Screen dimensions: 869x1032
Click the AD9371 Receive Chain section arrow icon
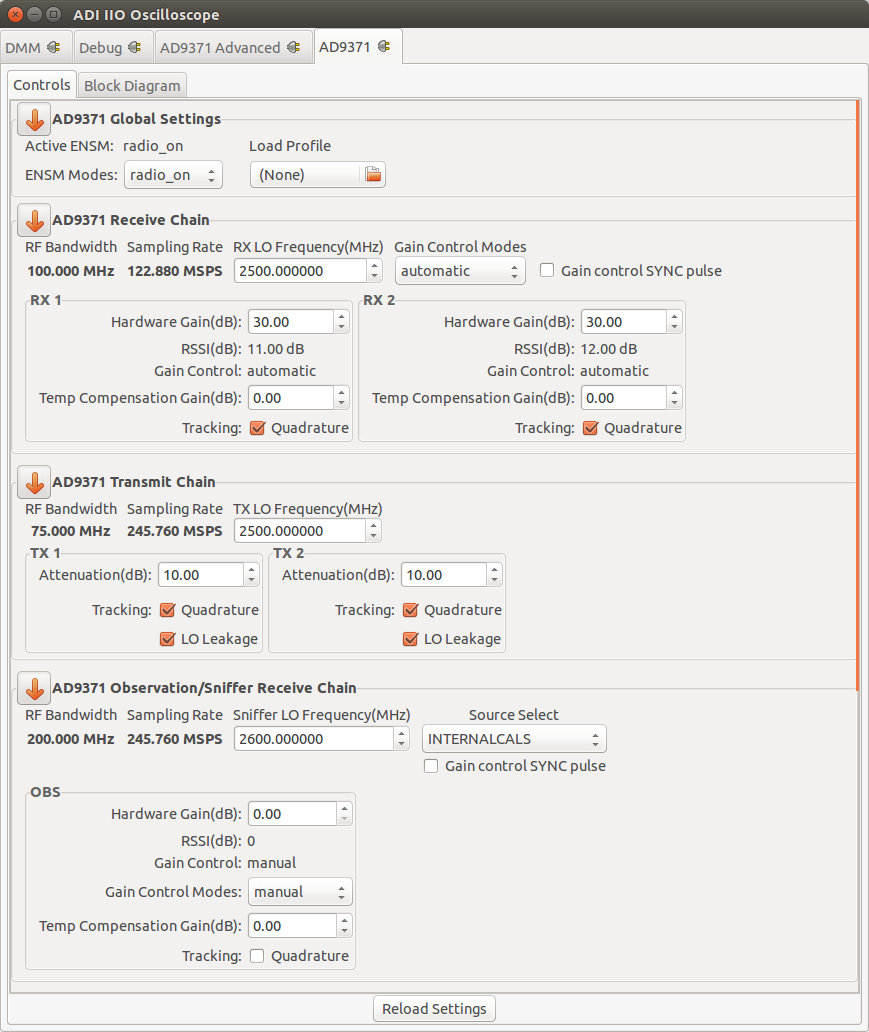[33, 220]
